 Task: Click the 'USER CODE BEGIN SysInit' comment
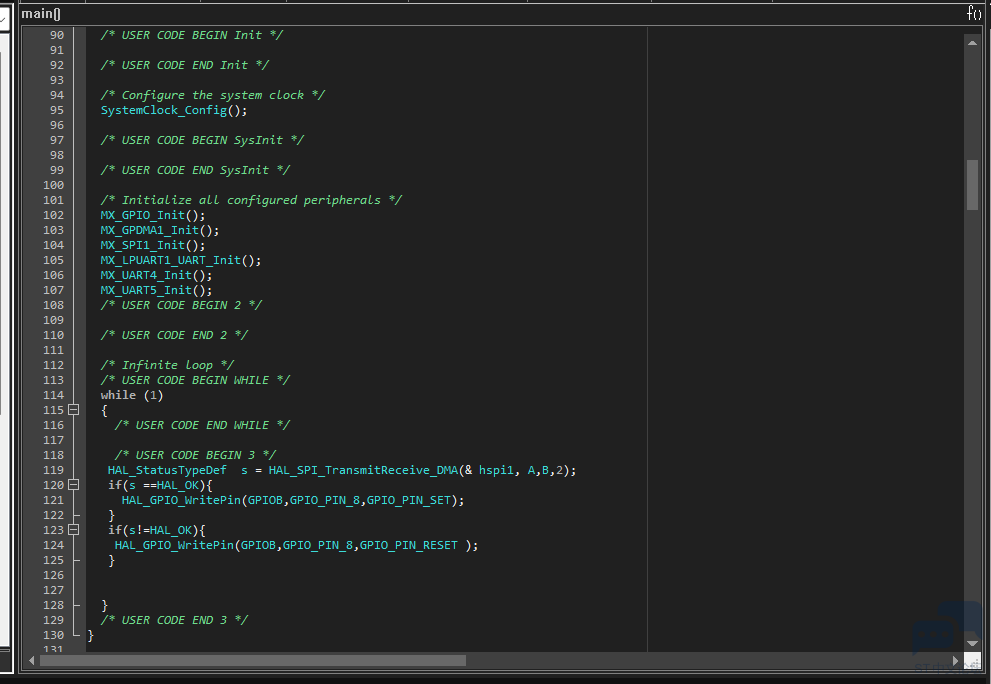click(202, 140)
